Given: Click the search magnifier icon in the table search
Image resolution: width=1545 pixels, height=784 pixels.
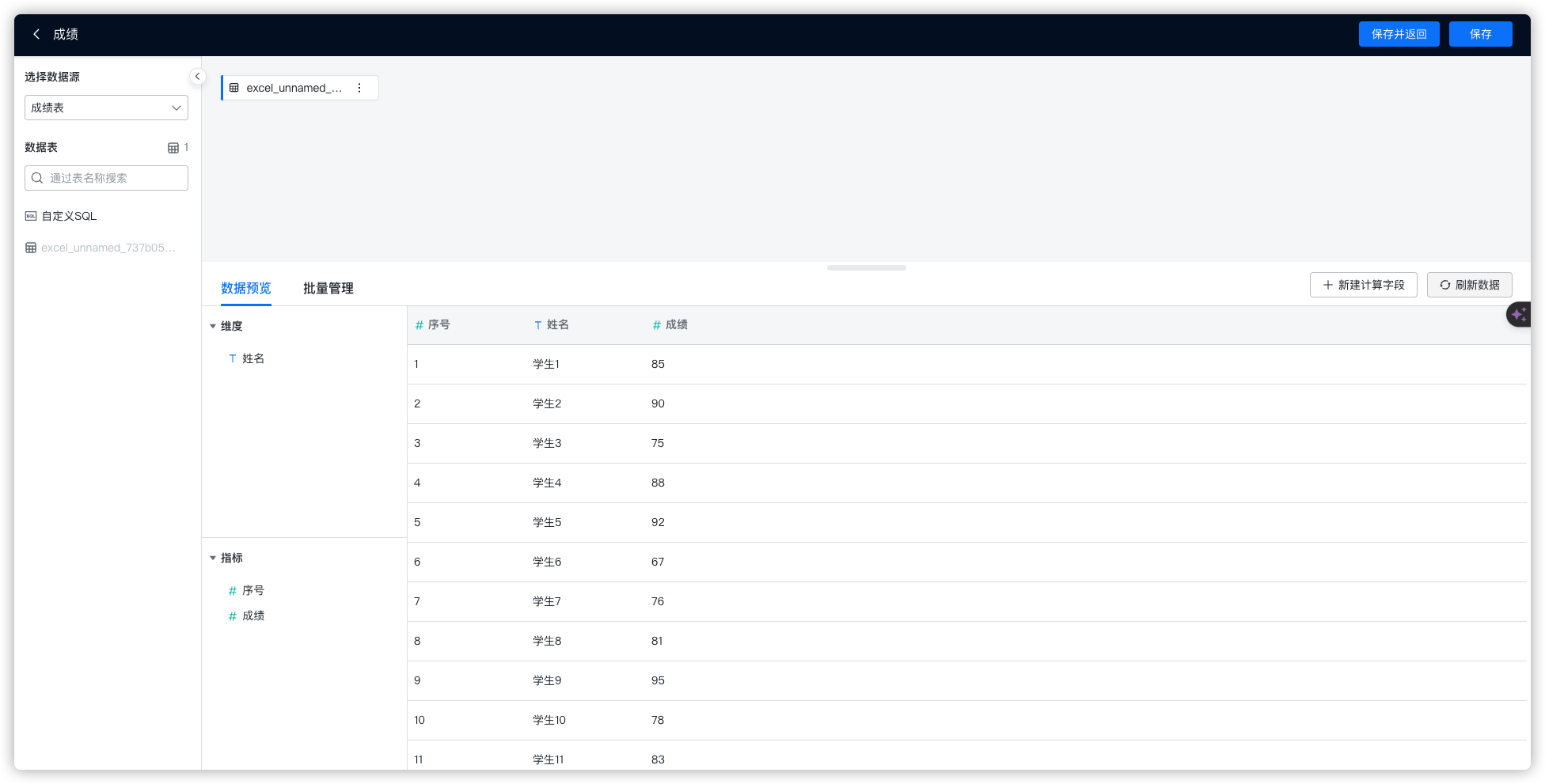Looking at the screenshot, I should click(37, 178).
